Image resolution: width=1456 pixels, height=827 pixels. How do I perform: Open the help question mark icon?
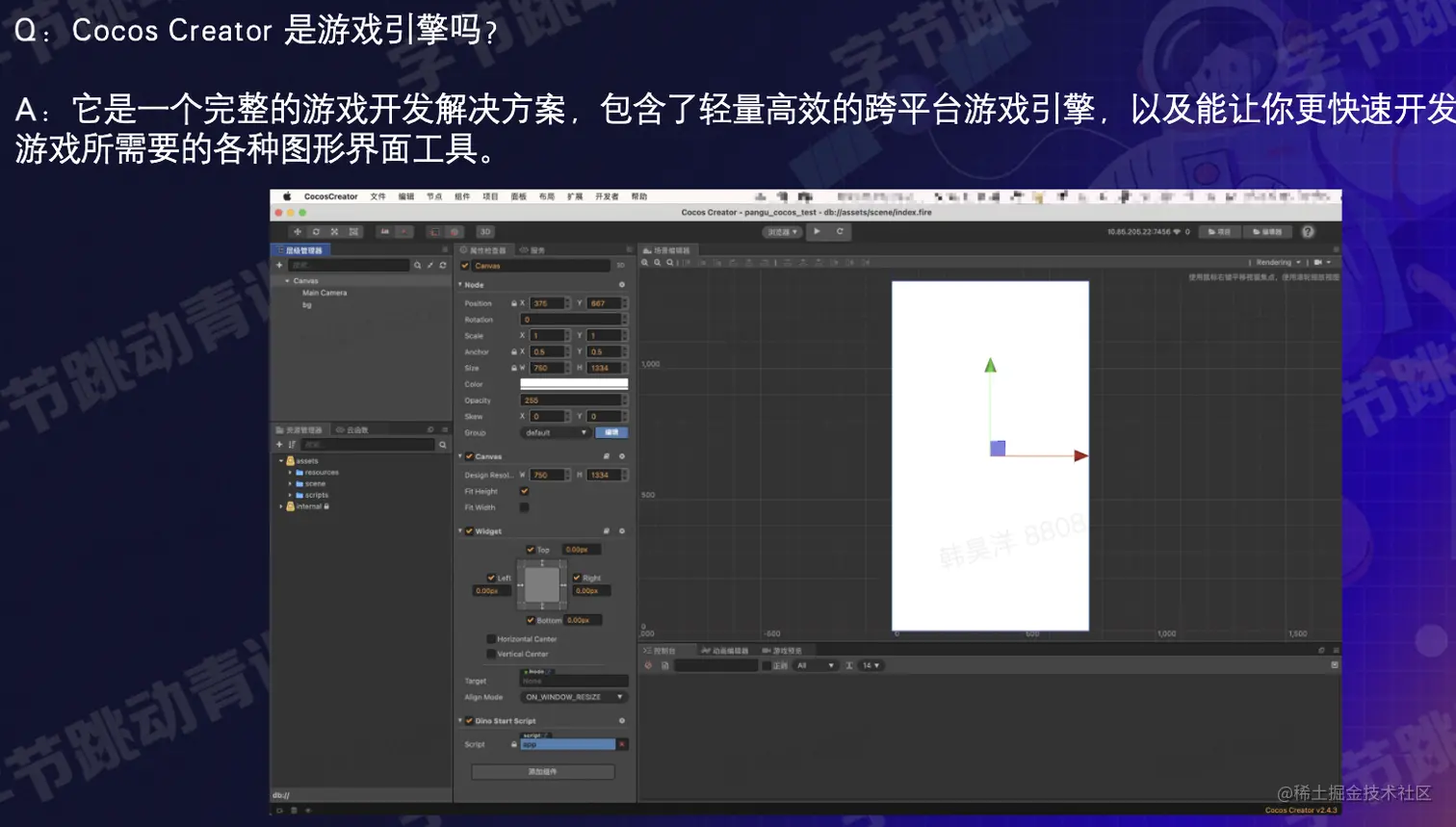(x=1308, y=232)
